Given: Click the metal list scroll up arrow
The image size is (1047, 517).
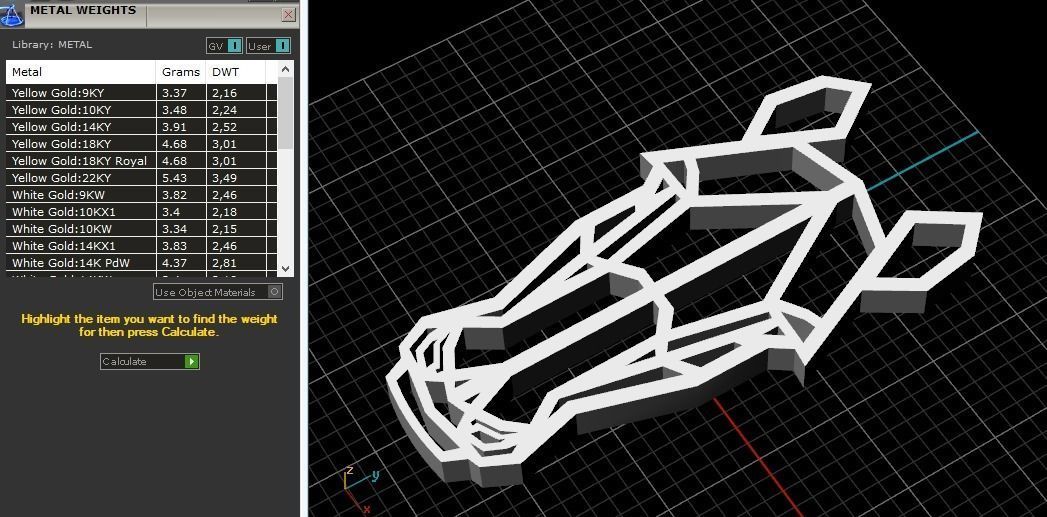Looking at the screenshot, I should 285,69.
